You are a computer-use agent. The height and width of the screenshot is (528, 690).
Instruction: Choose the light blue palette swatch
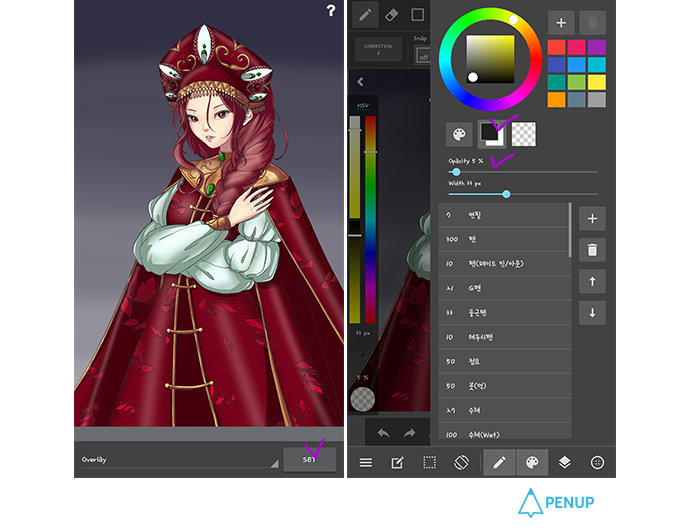(576, 65)
